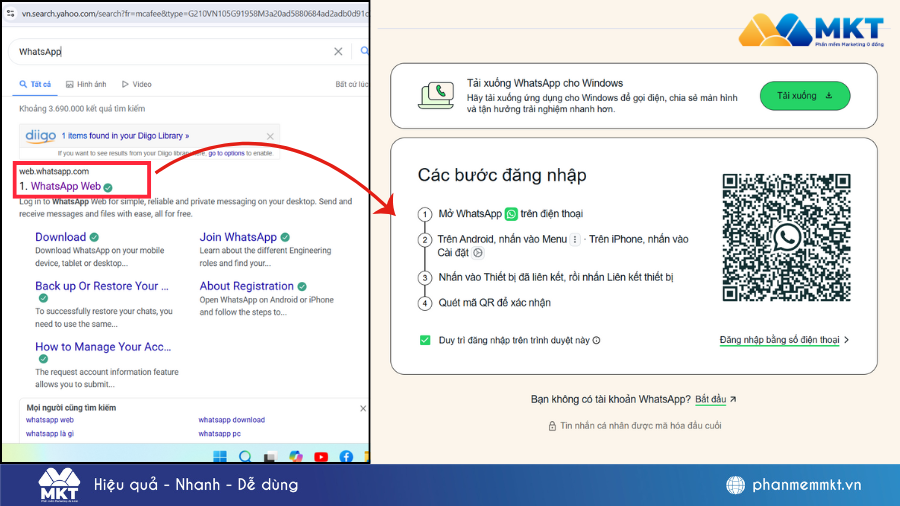Click the info icon beside 'Duy trì đăng nhập'

coord(597,340)
